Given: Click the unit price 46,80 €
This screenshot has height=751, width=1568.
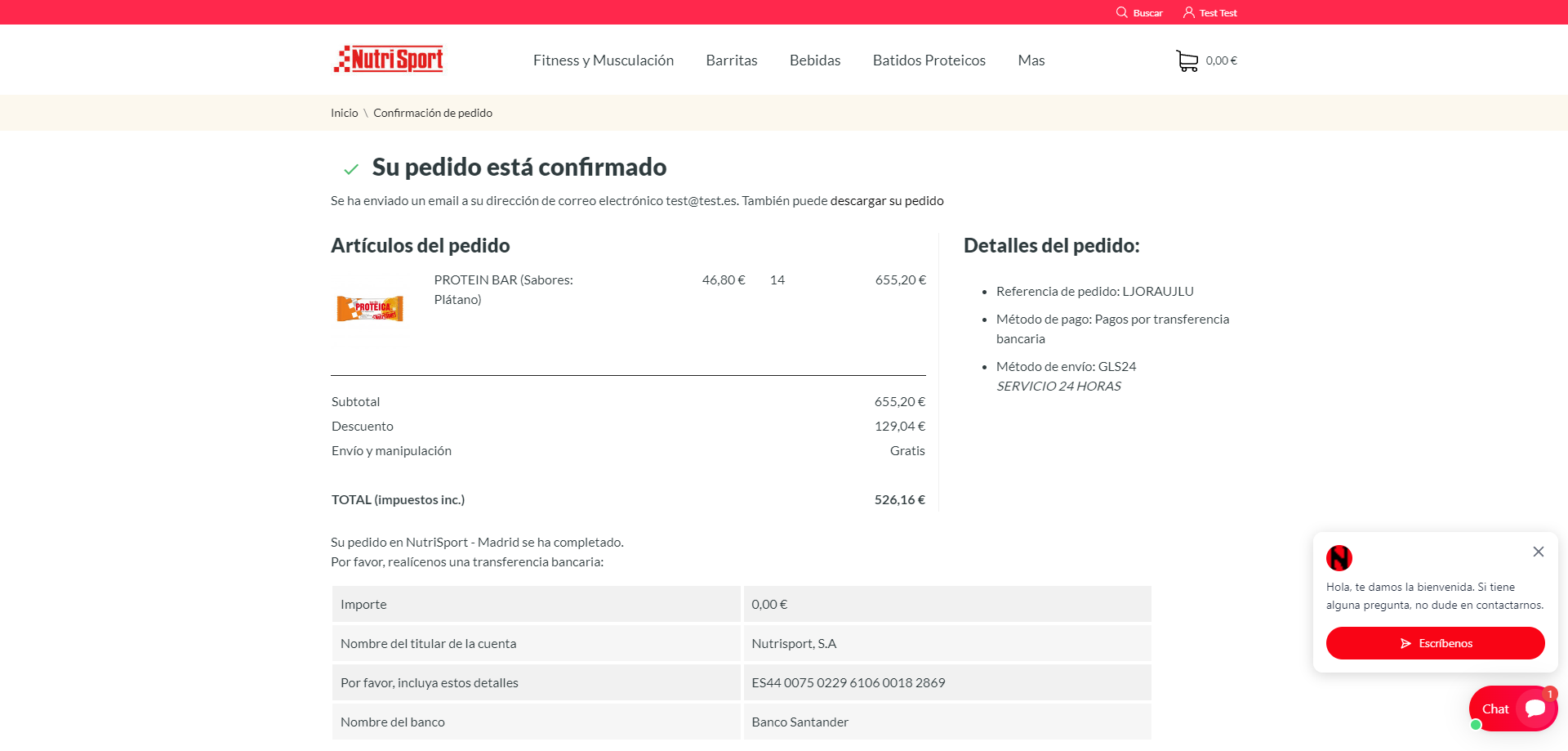Looking at the screenshot, I should click(x=724, y=280).
